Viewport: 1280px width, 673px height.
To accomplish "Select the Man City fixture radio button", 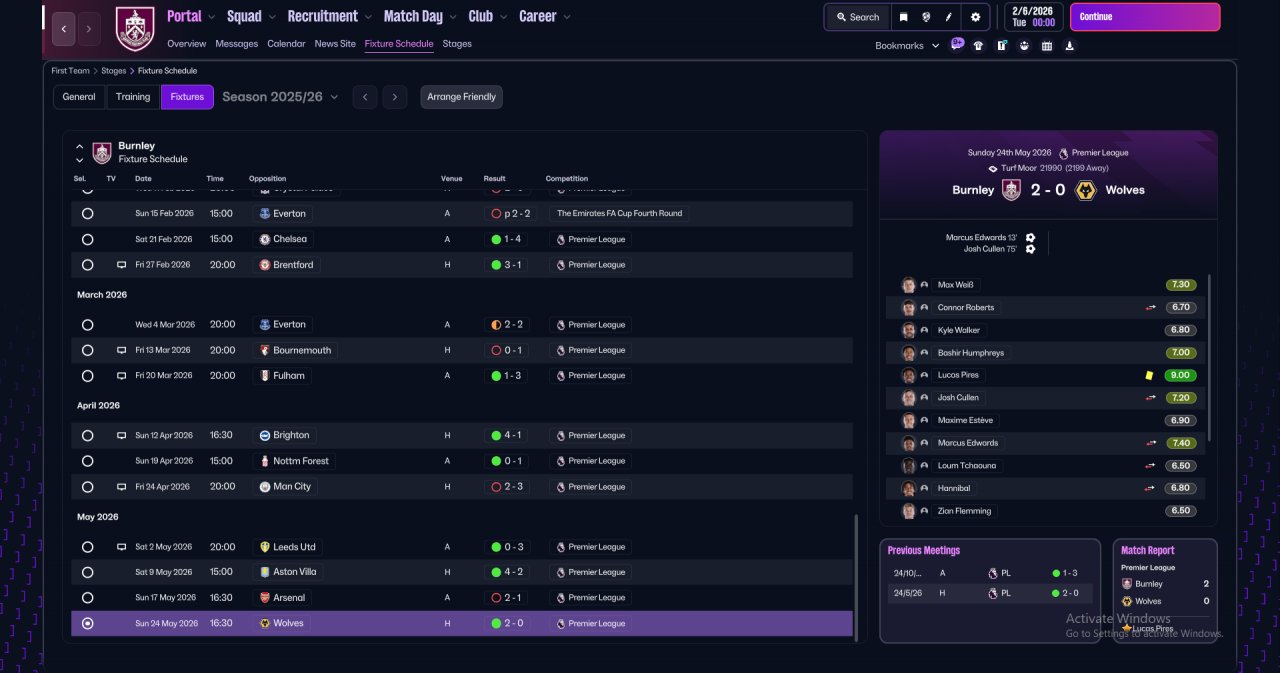I will point(88,487).
